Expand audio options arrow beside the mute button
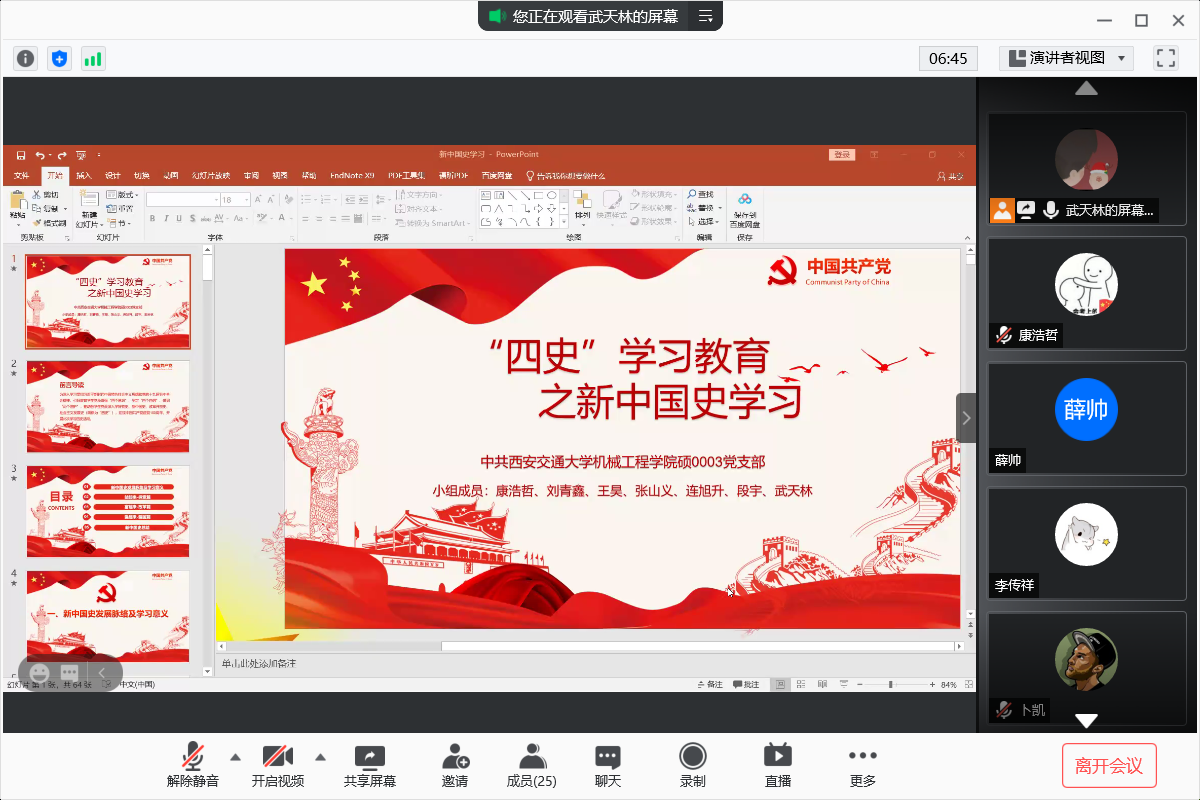The image size is (1200, 800). [235, 756]
